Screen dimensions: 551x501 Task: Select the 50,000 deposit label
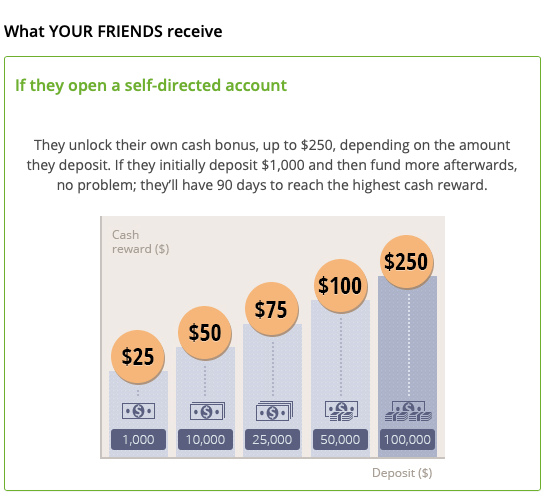click(x=340, y=440)
